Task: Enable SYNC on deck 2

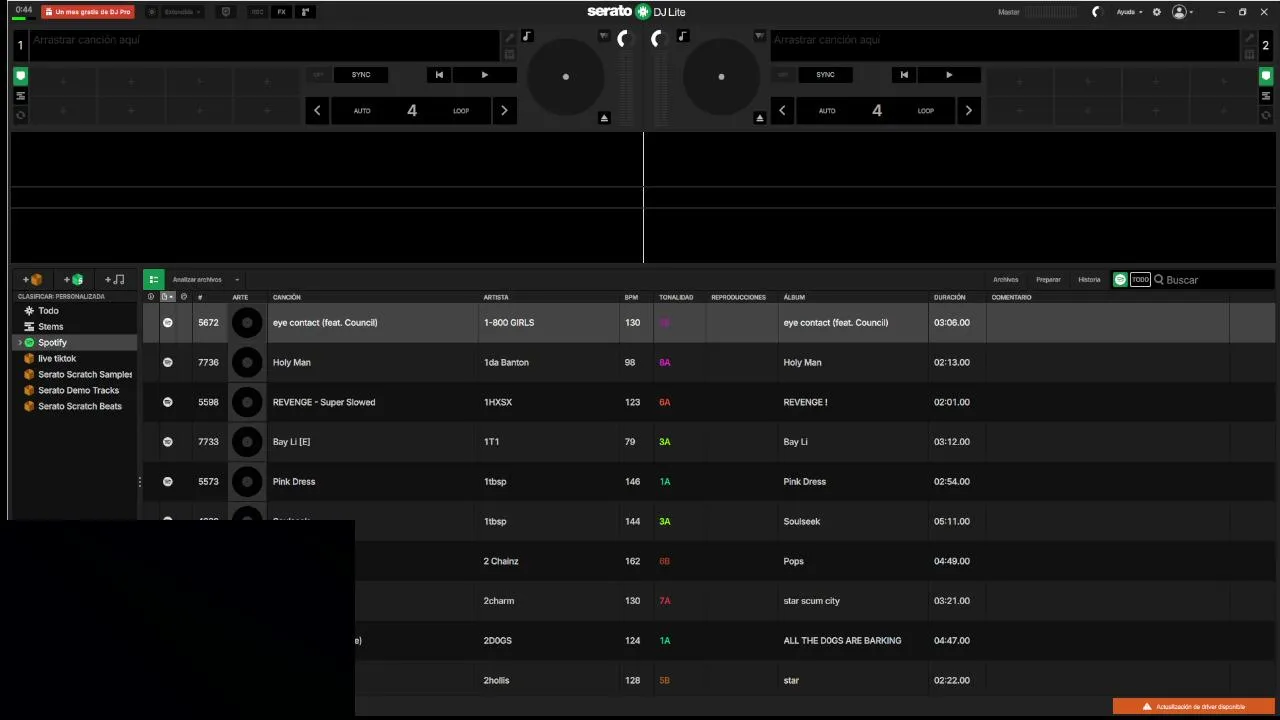Action: click(x=825, y=75)
